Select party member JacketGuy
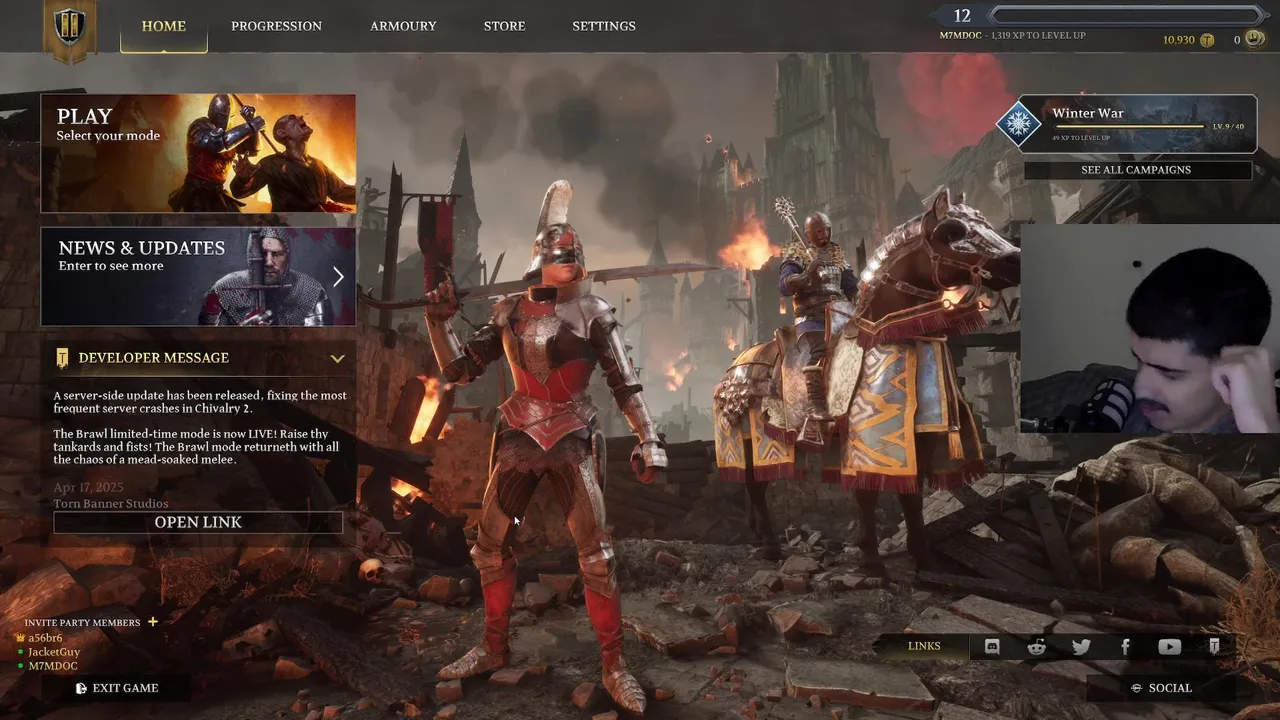The width and height of the screenshot is (1280, 720). [x=54, y=652]
